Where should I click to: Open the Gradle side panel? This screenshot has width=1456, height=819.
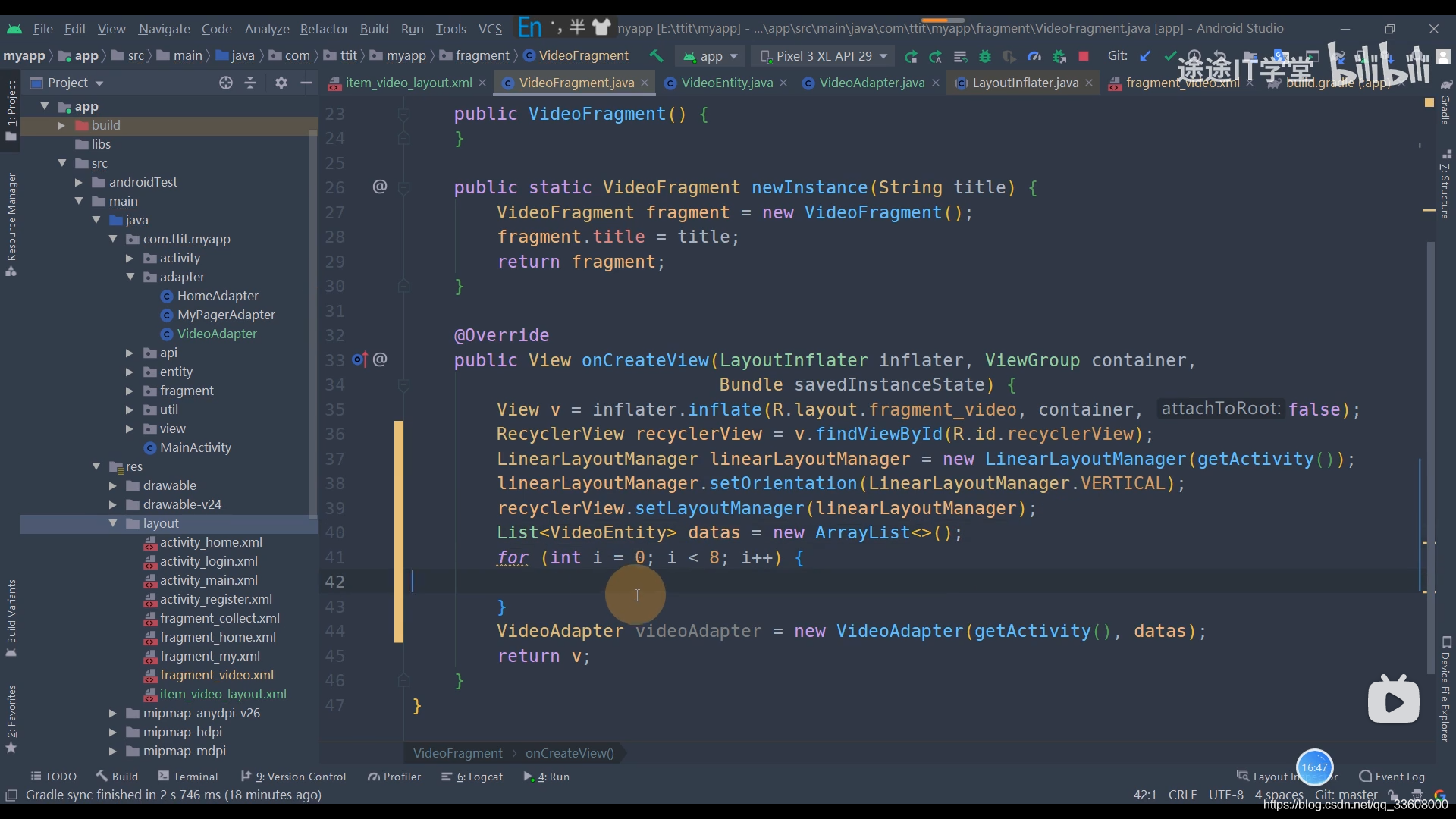point(1445,102)
